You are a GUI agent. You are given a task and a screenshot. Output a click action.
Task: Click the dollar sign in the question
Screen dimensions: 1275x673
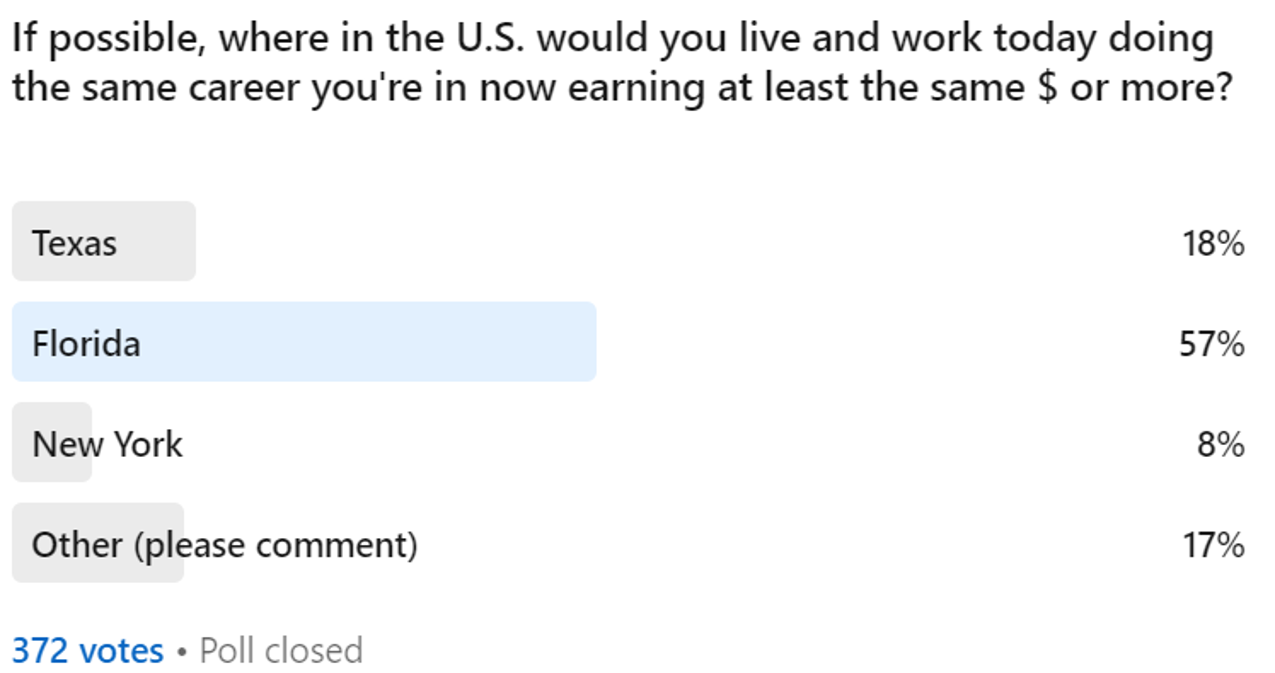[x=1047, y=88]
